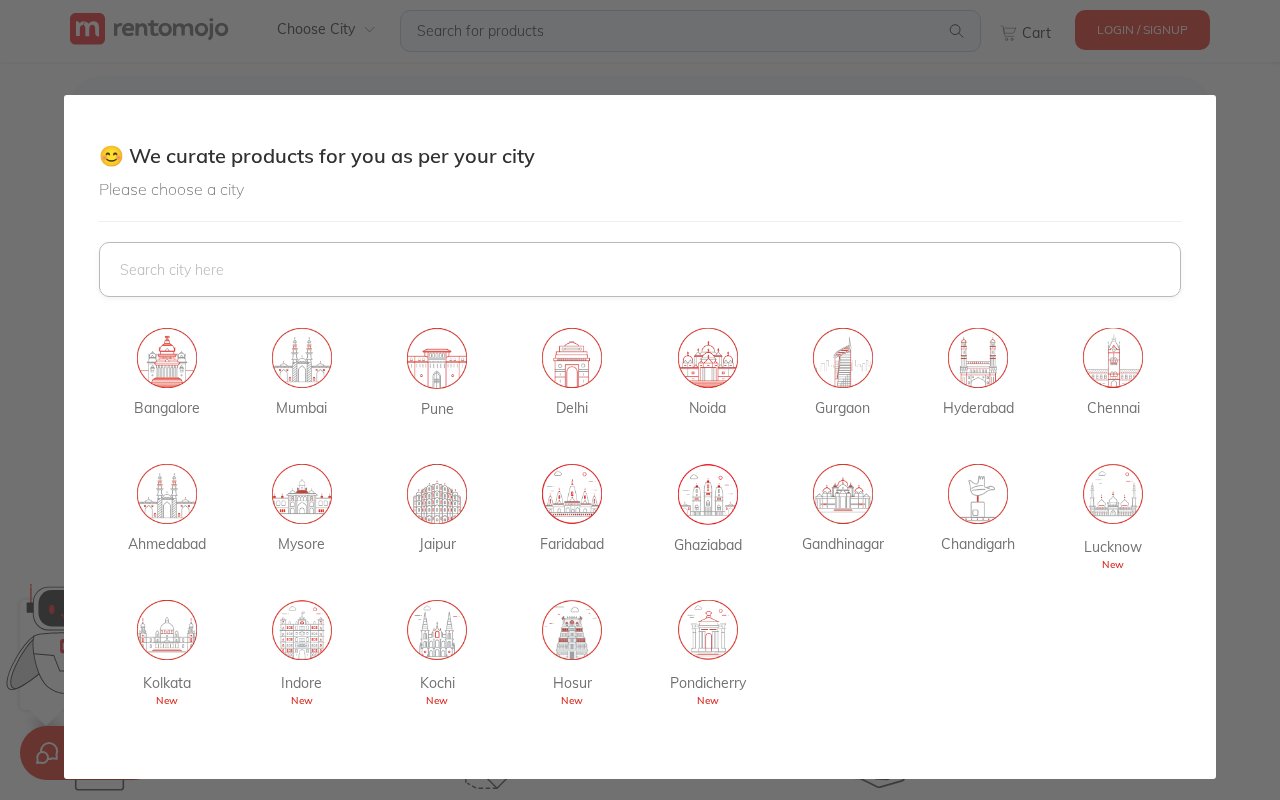Open the Choose City dropdown
Screen dimensions: 1280x800
click(x=326, y=29)
